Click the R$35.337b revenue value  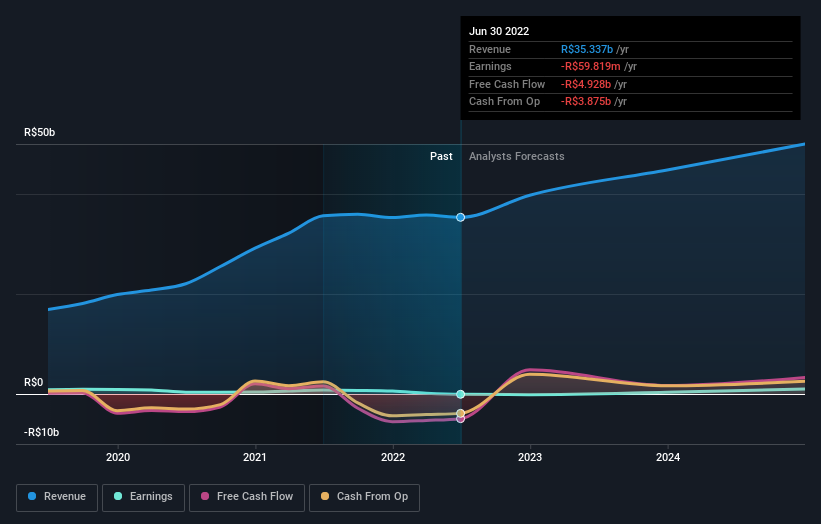tap(586, 49)
